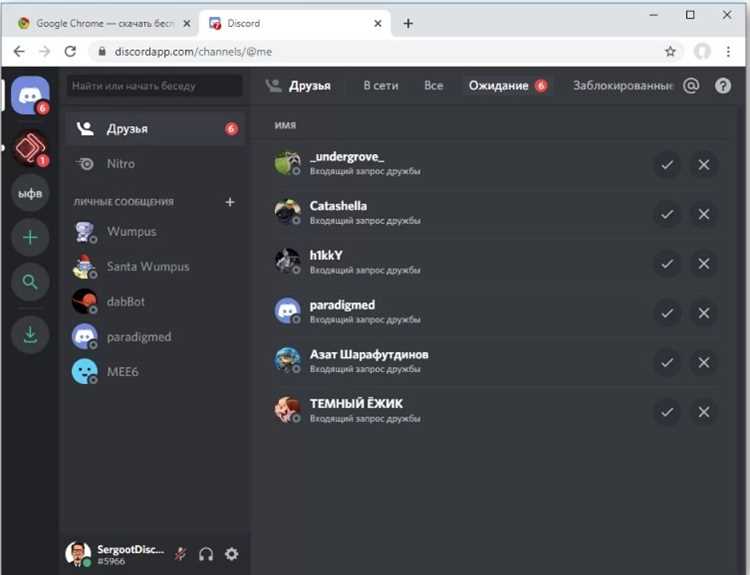750x575 pixels.
Task: Reload the page in Chrome
Action: coord(70,52)
